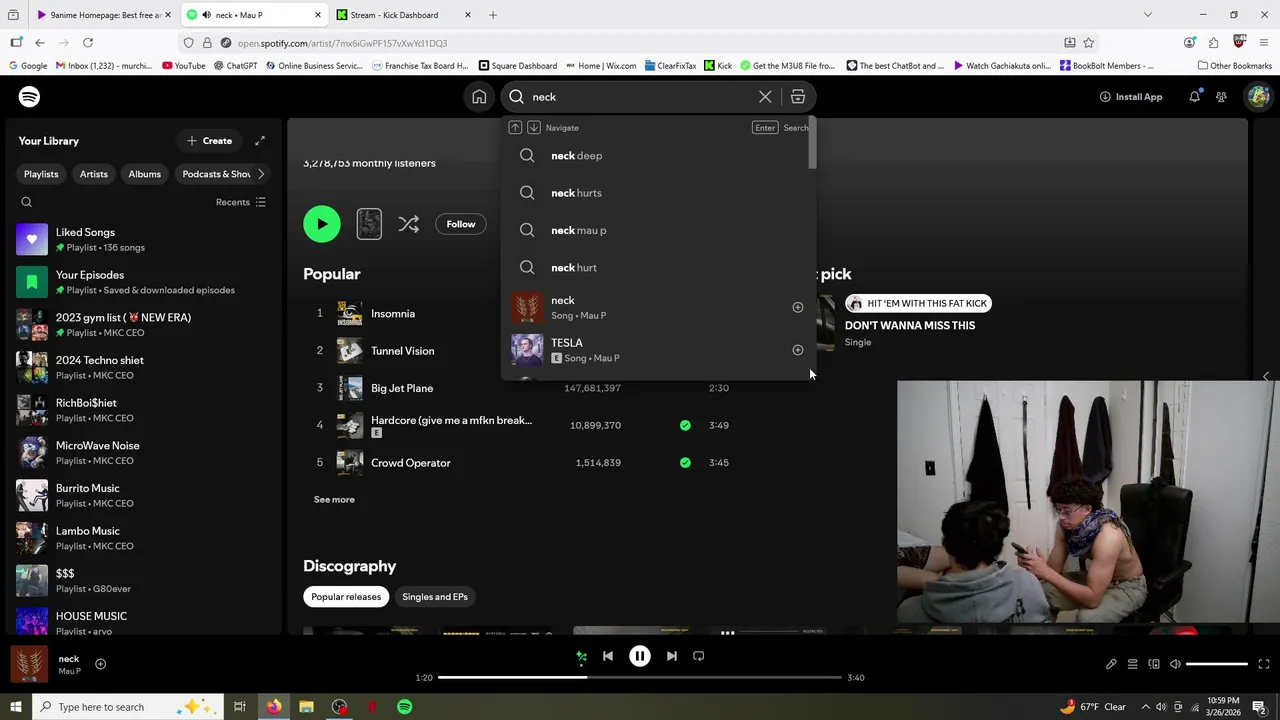Open the Spotify icon on the Windows taskbar
The width and height of the screenshot is (1280, 720).
click(404, 707)
